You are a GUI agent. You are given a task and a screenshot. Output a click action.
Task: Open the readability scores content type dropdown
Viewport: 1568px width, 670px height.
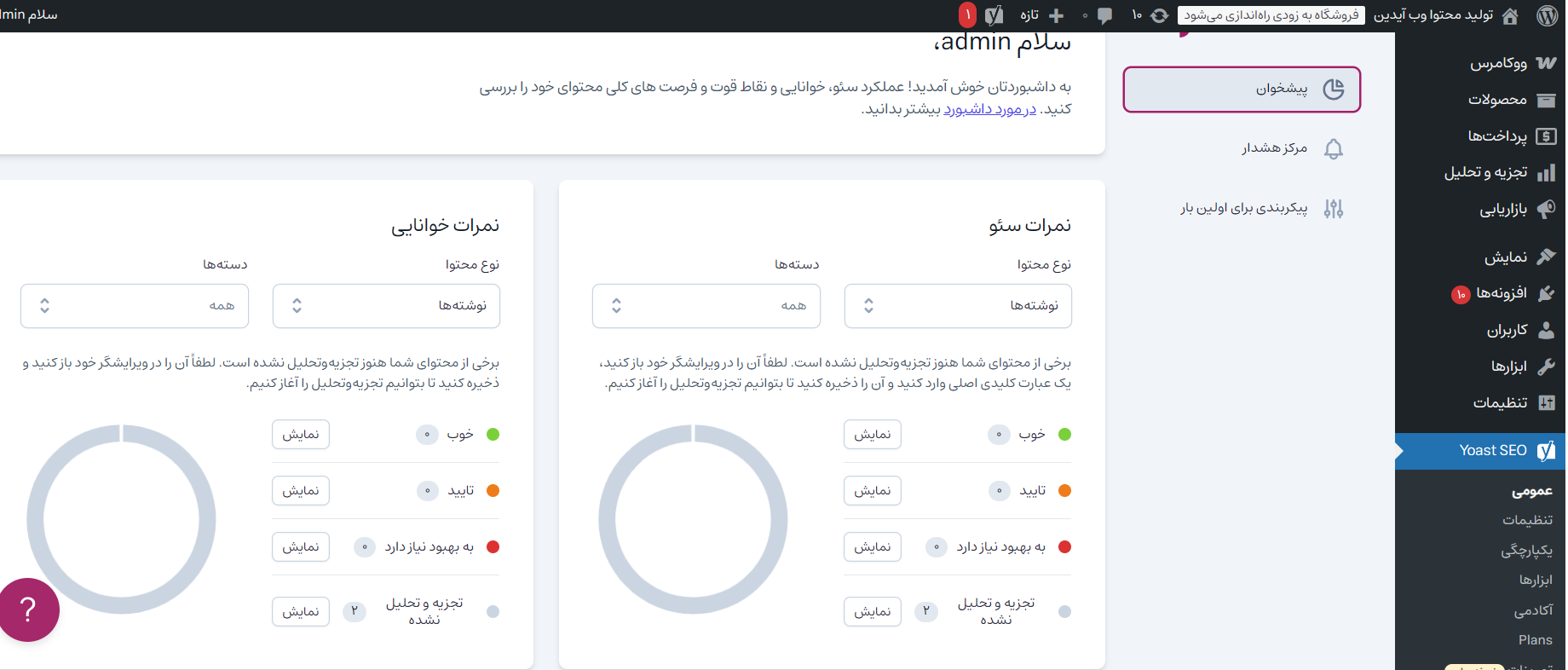pos(386,306)
